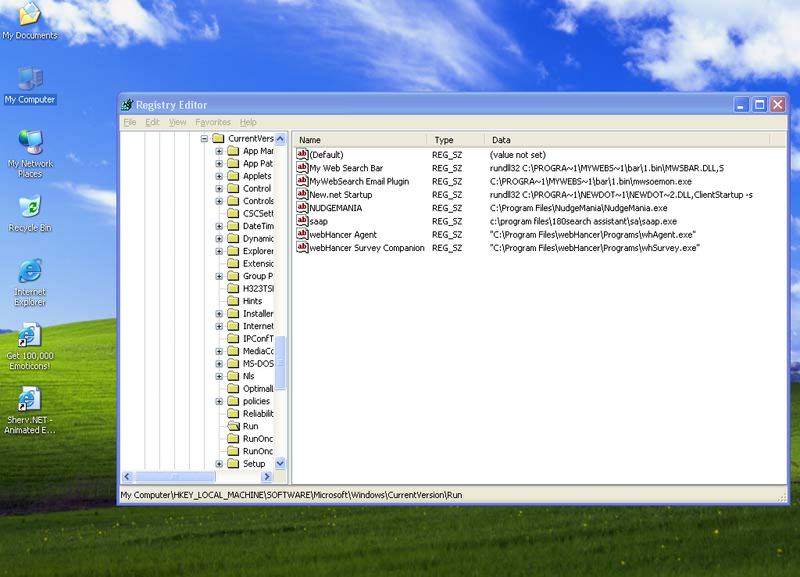Click the CSCSett key folder icon

click(233, 213)
